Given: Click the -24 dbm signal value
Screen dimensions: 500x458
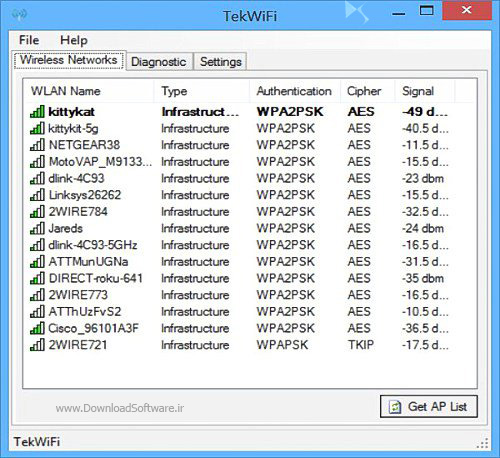Looking at the screenshot, I should (x=423, y=228).
